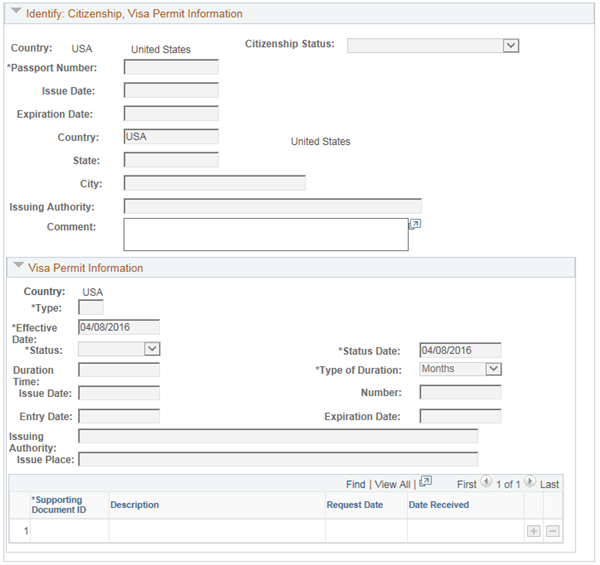The height and width of the screenshot is (565, 600).
Task: Click the next row arrow next to Last
Action: [x=530, y=483]
